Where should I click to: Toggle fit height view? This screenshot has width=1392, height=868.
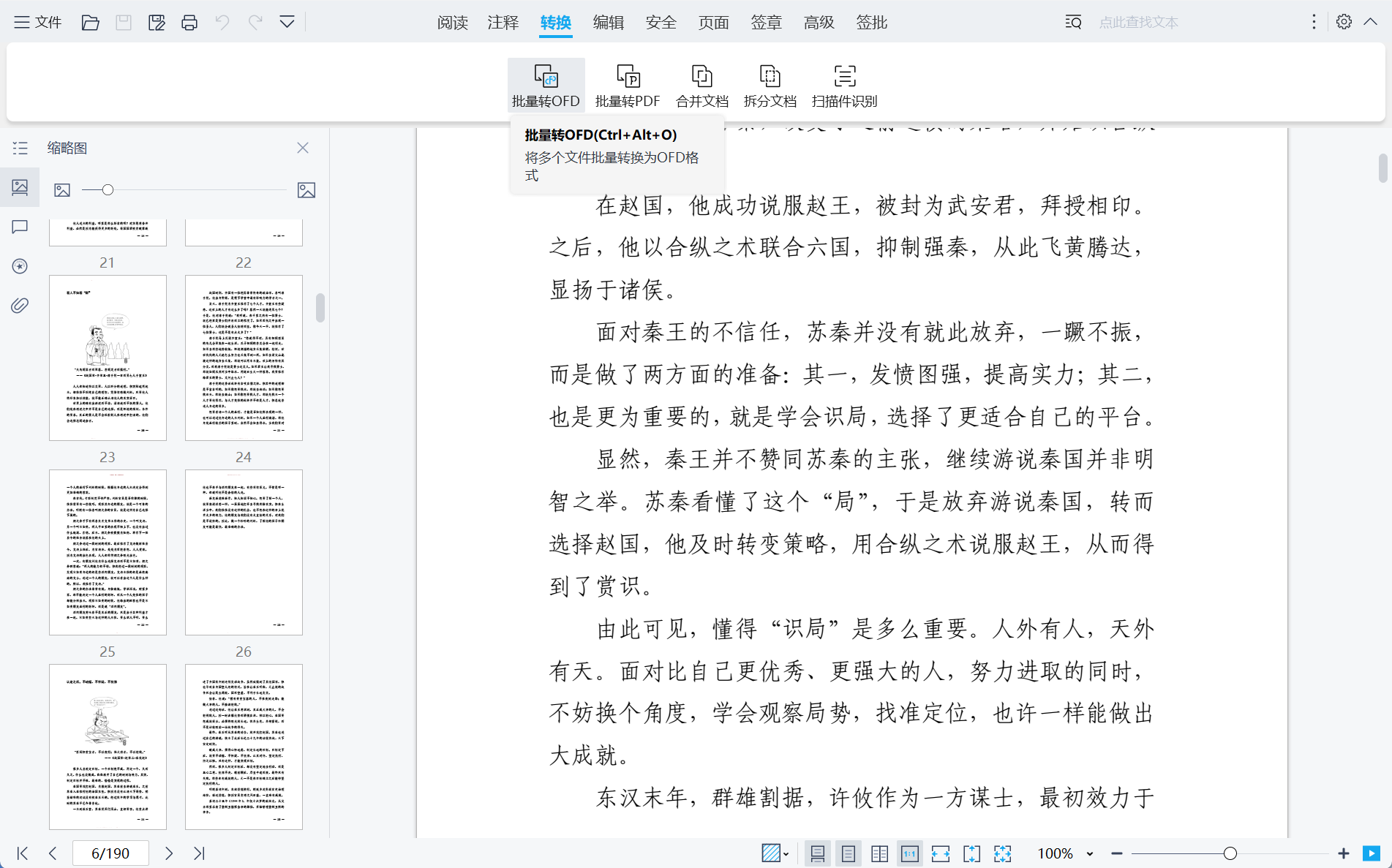[971, 853]
